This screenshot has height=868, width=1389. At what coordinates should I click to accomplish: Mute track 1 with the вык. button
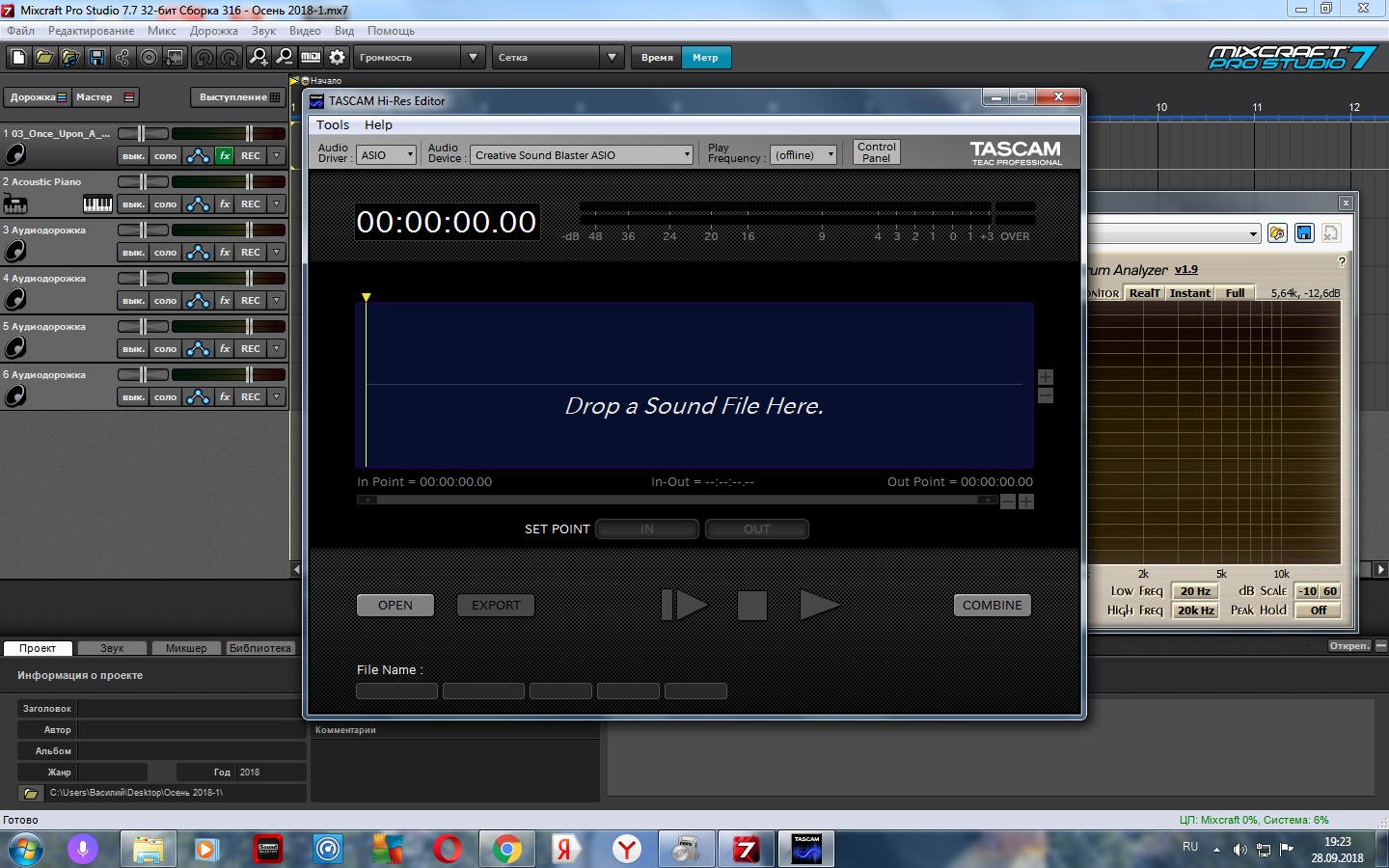tap(133, 155)
